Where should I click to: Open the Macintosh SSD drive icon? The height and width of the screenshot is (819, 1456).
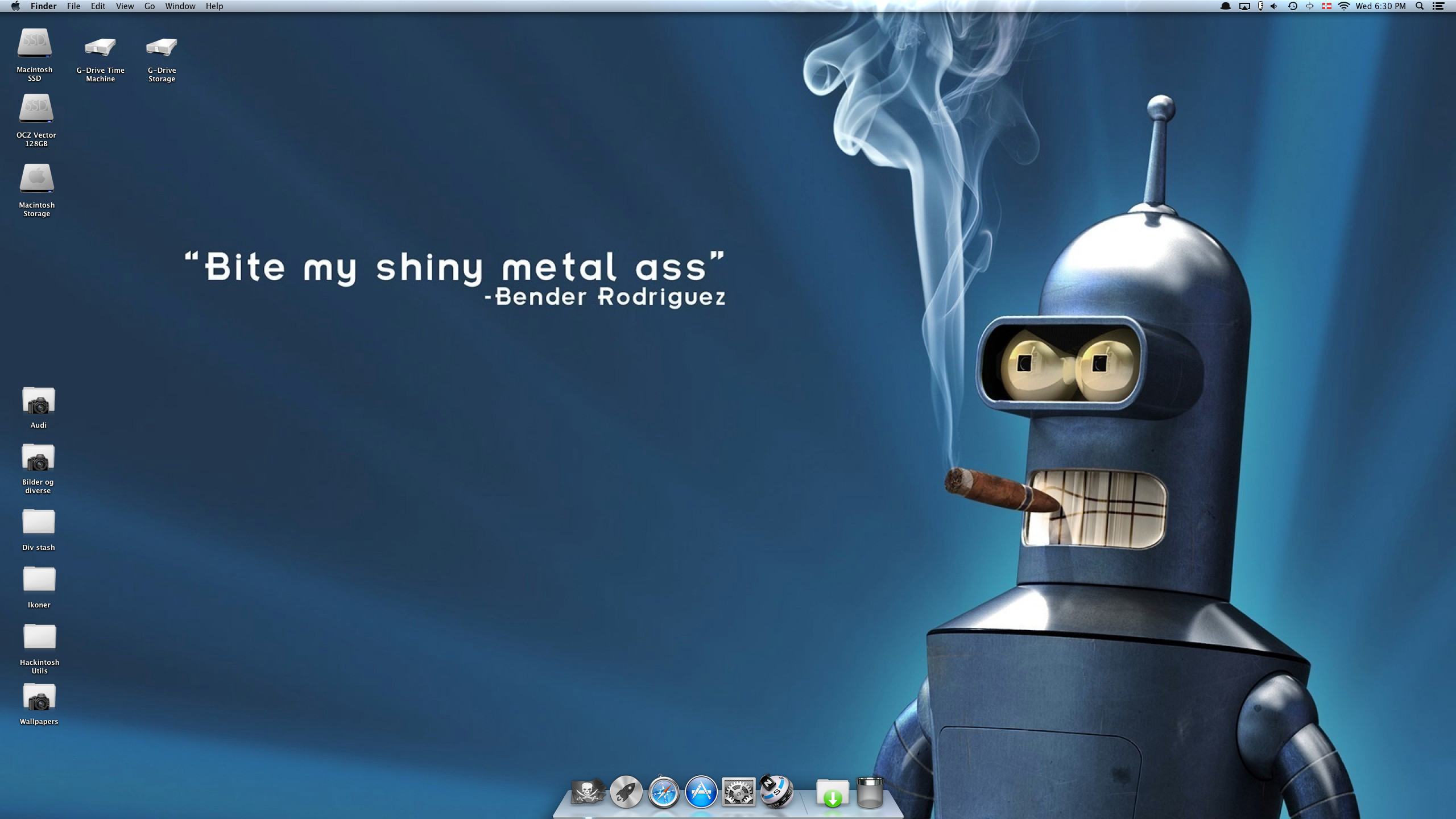point(35,43)
